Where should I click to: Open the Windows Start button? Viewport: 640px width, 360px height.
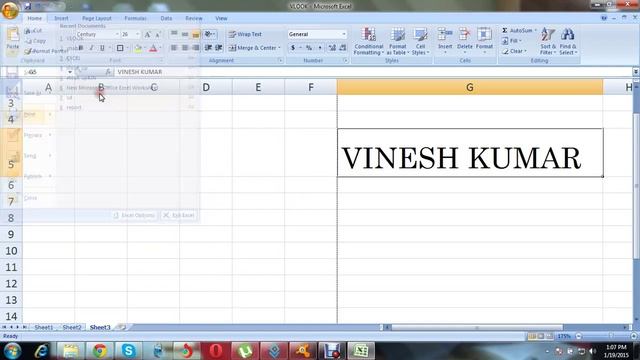(12, 351)
